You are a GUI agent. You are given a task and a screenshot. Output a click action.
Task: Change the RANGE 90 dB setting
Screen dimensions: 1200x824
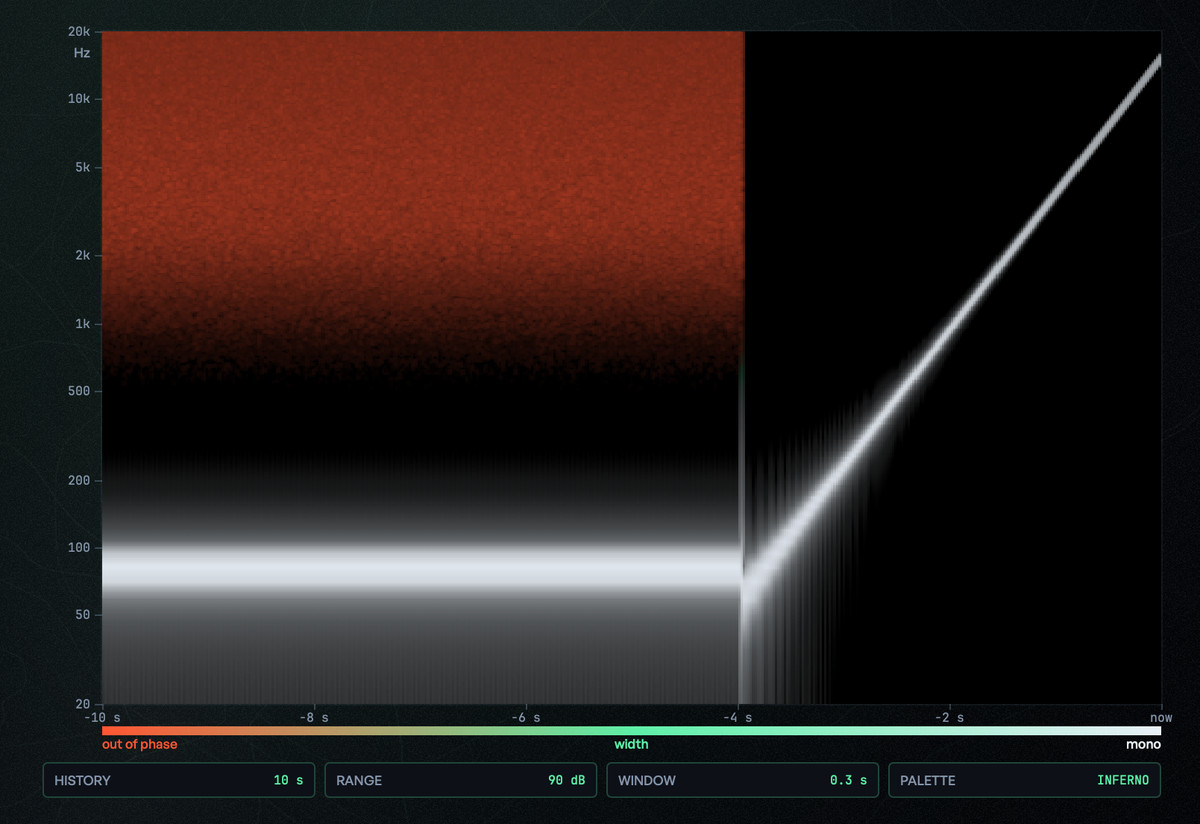(461, 780)
